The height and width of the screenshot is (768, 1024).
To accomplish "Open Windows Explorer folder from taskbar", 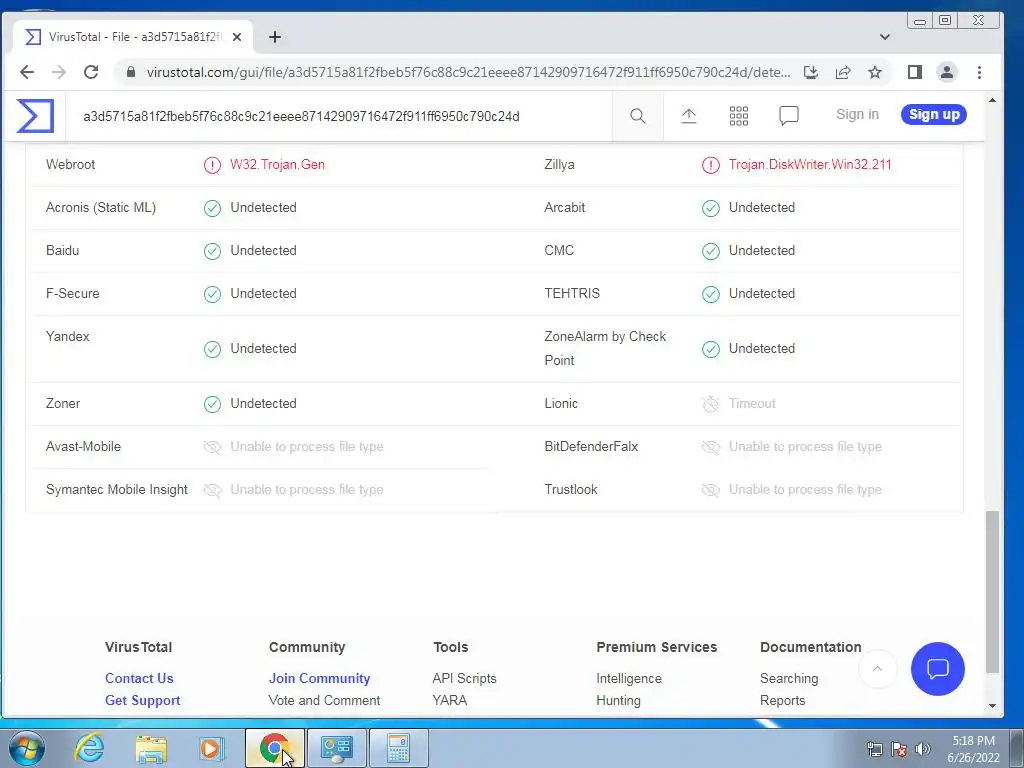I will pyautogui.click(x=151, y=748).
